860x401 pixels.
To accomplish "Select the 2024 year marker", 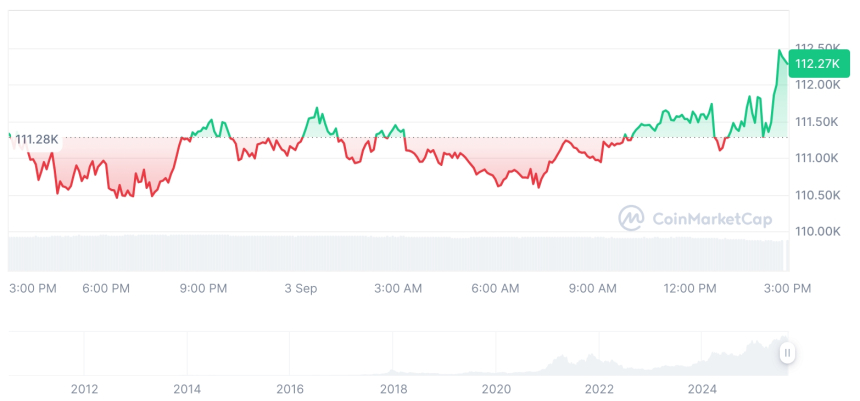I will click(x=703, y=388).
